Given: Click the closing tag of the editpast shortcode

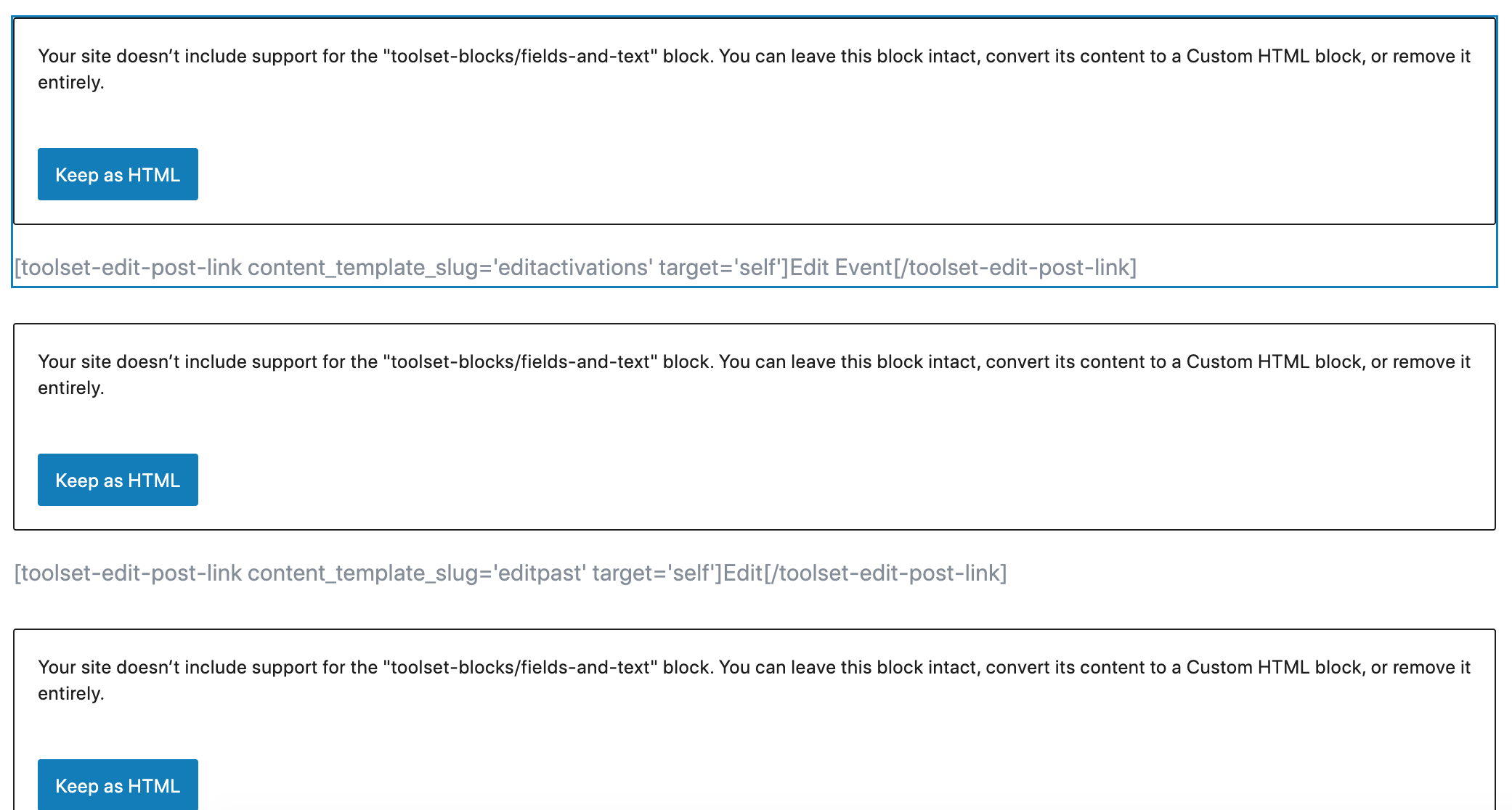Looking at the screenshot, I should coord(885,573).
